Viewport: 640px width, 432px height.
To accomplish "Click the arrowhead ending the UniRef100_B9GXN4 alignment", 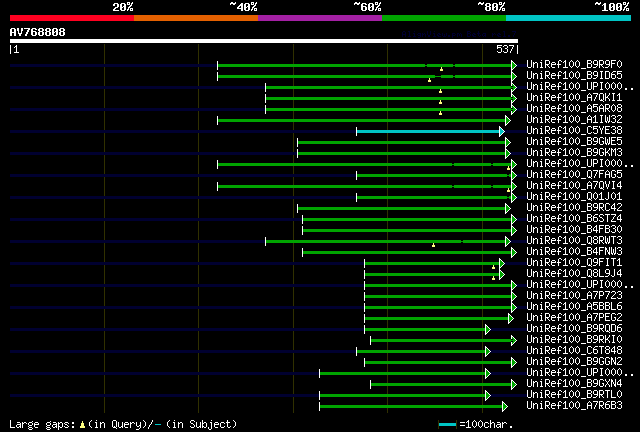I will (514, 385).
